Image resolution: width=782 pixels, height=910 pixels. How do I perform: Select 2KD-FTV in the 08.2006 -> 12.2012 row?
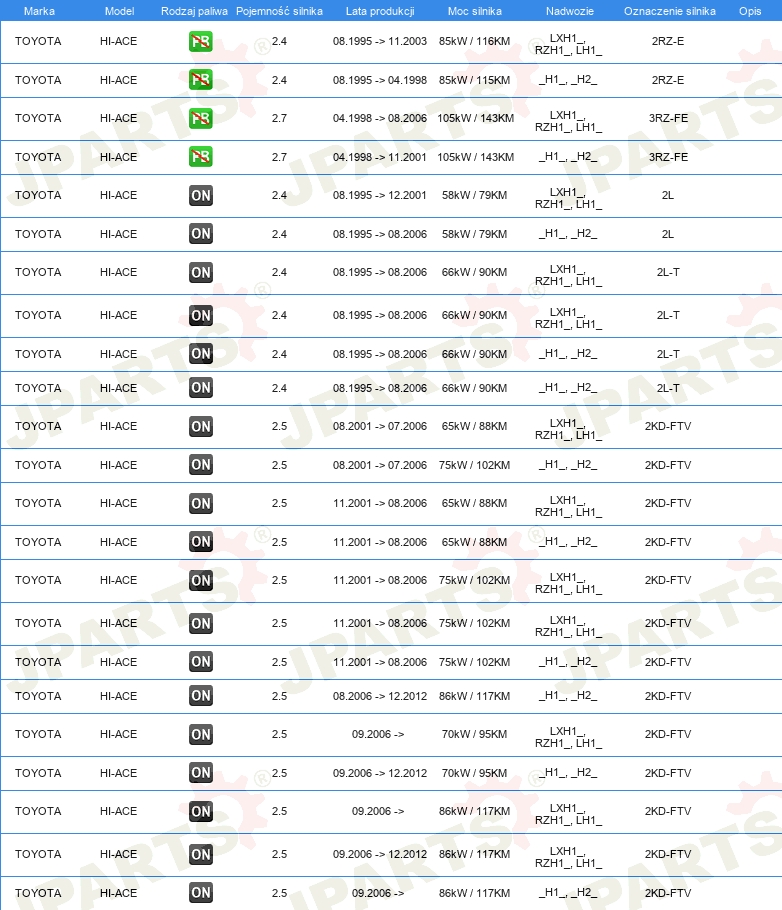668,696
